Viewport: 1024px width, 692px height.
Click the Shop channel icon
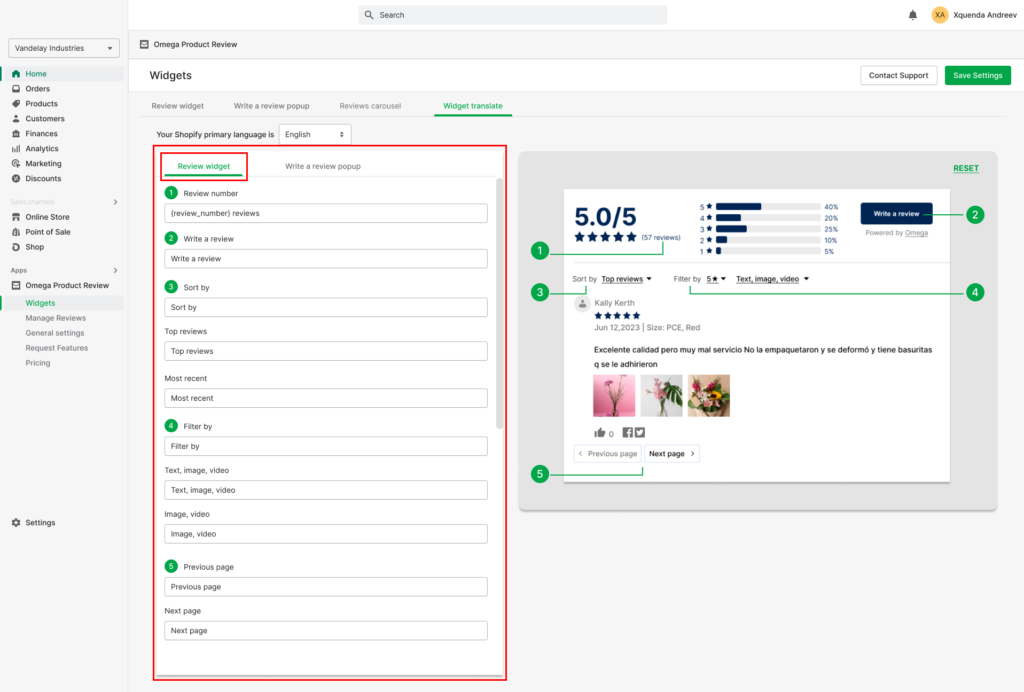(16, 247)
